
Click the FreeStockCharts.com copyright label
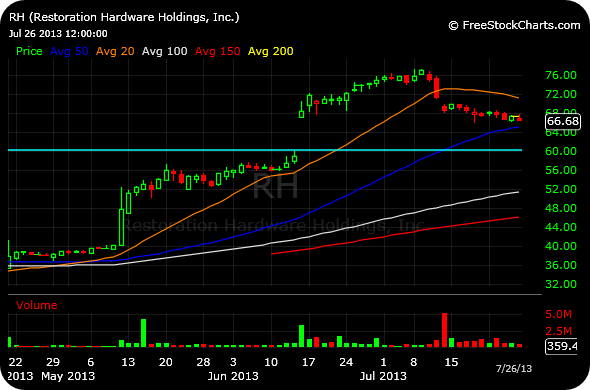pos(514,25)
